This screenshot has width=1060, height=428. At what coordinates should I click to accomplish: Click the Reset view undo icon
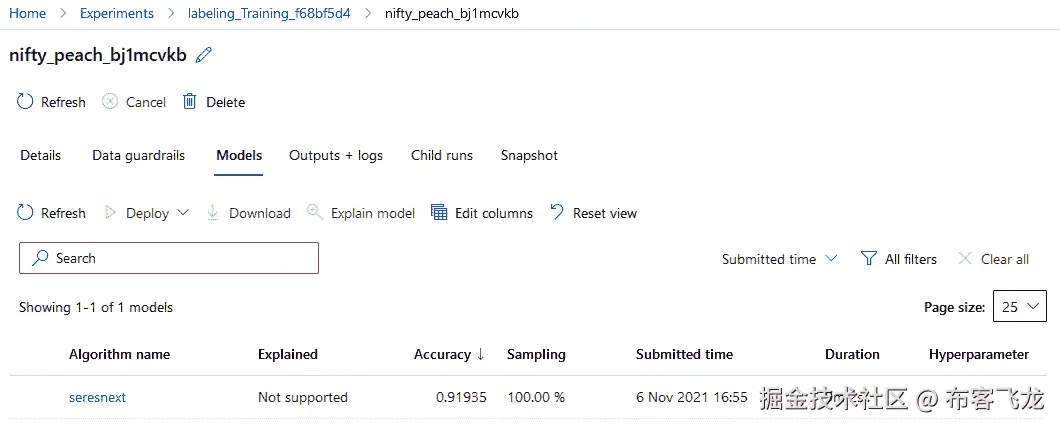point(556,213)
